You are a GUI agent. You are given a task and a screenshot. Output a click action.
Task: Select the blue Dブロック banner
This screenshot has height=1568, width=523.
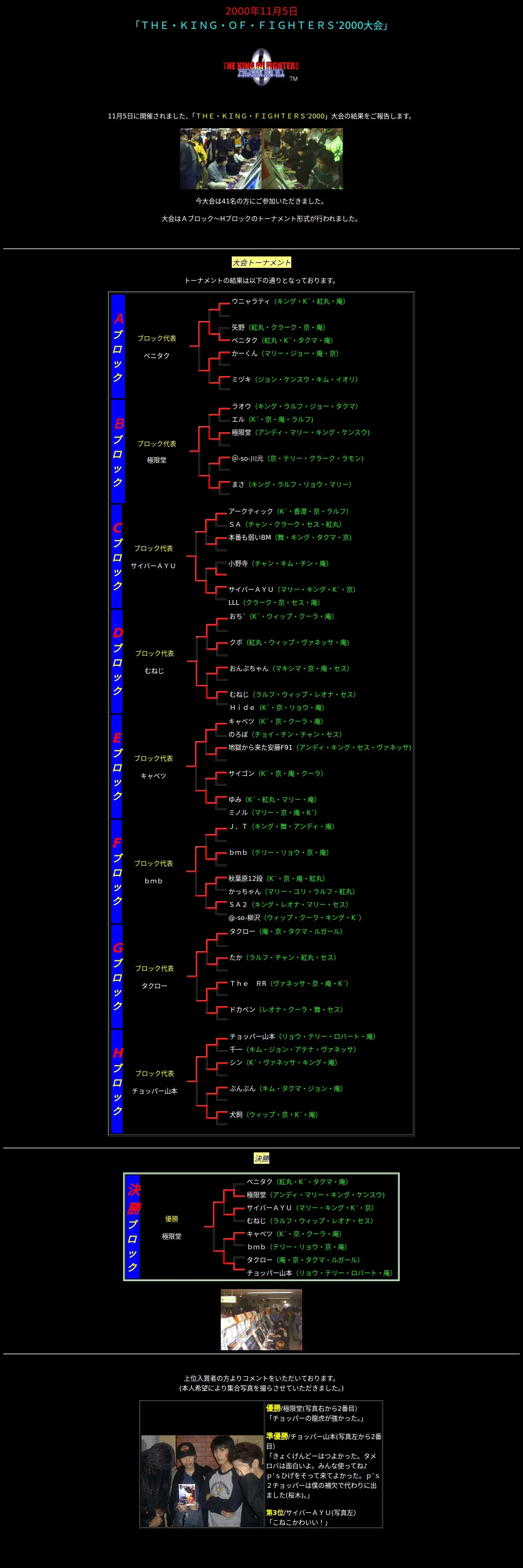click(117, 661)
